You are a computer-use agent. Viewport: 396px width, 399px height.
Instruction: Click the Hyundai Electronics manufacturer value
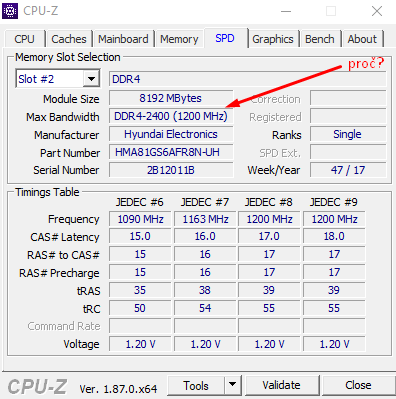(x=171, y=134)
